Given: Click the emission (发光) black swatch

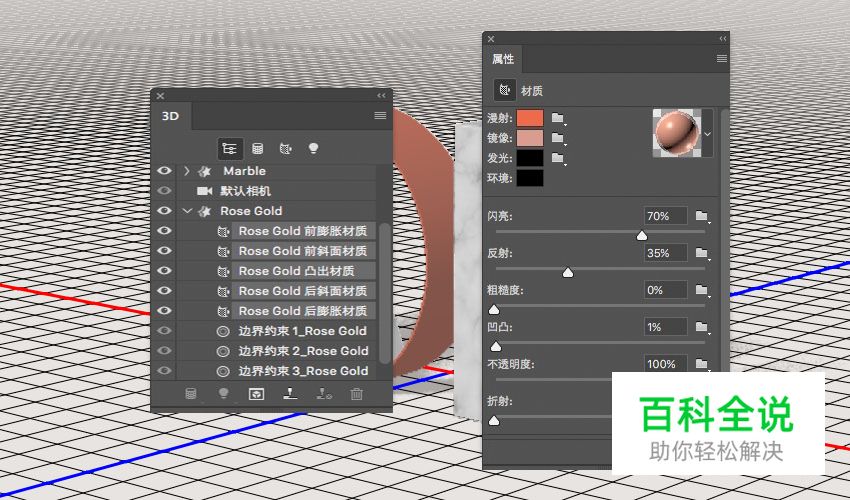Looking at the screenshot, I should tap(530, 158).
